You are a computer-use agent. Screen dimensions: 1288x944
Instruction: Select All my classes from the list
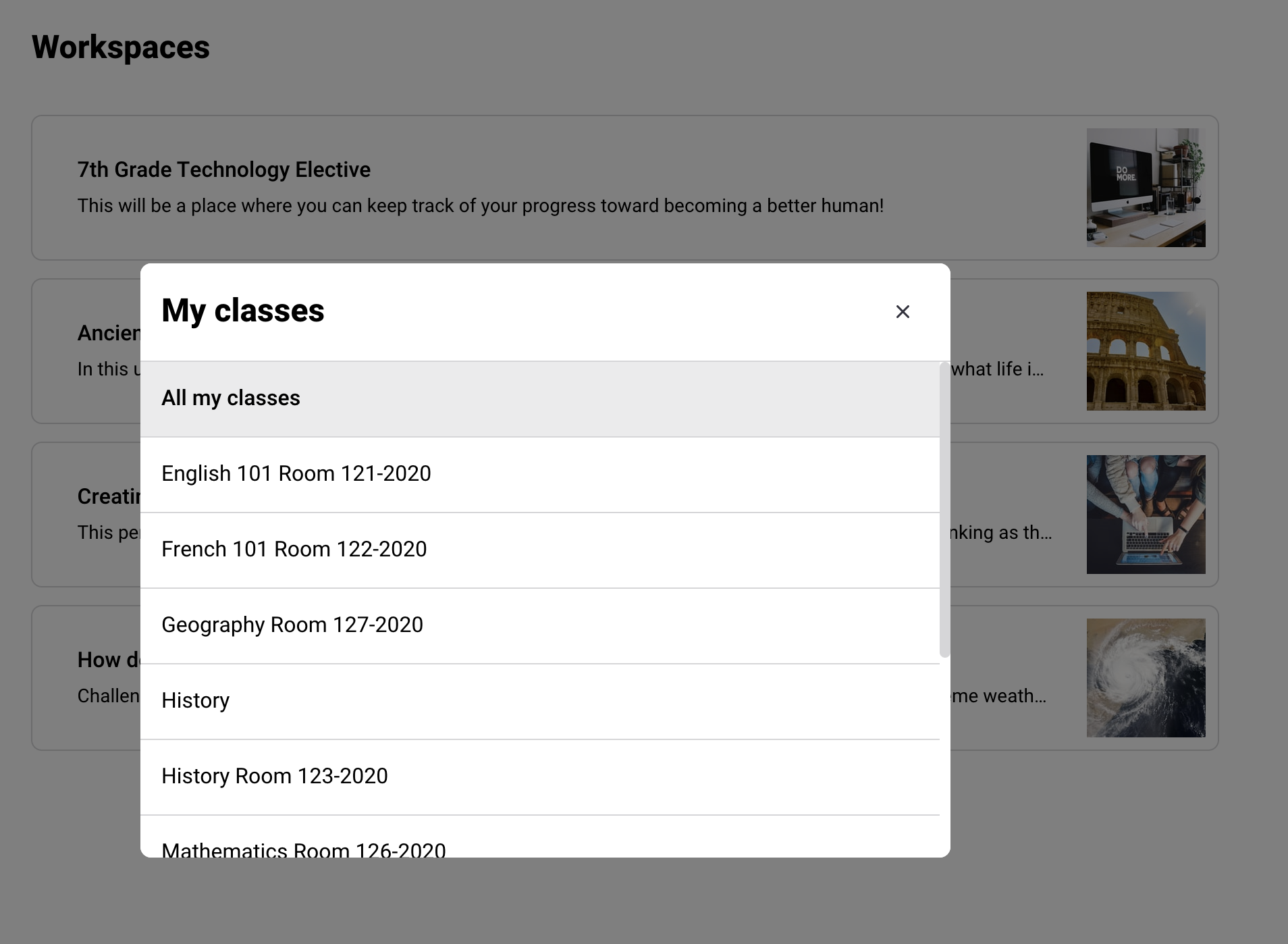point(231,398)
